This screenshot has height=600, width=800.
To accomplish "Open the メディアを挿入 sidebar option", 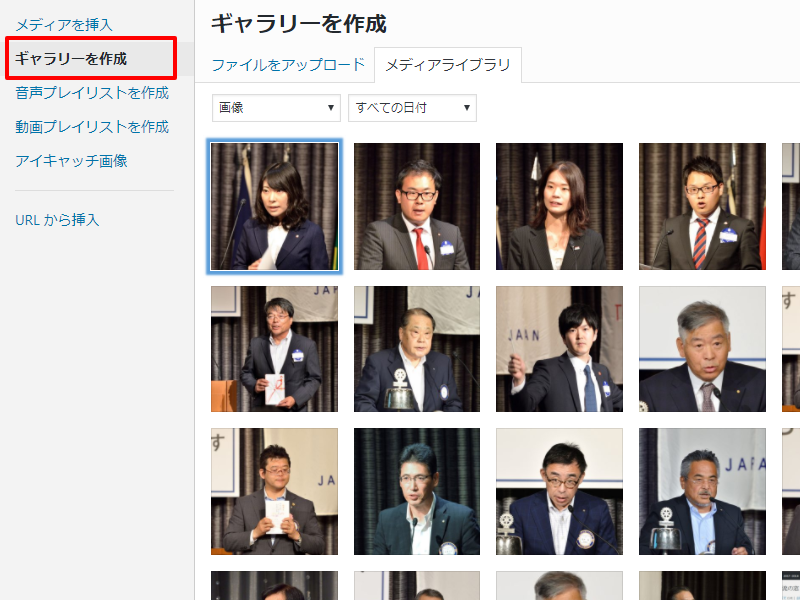I will [x=64, y=24].
